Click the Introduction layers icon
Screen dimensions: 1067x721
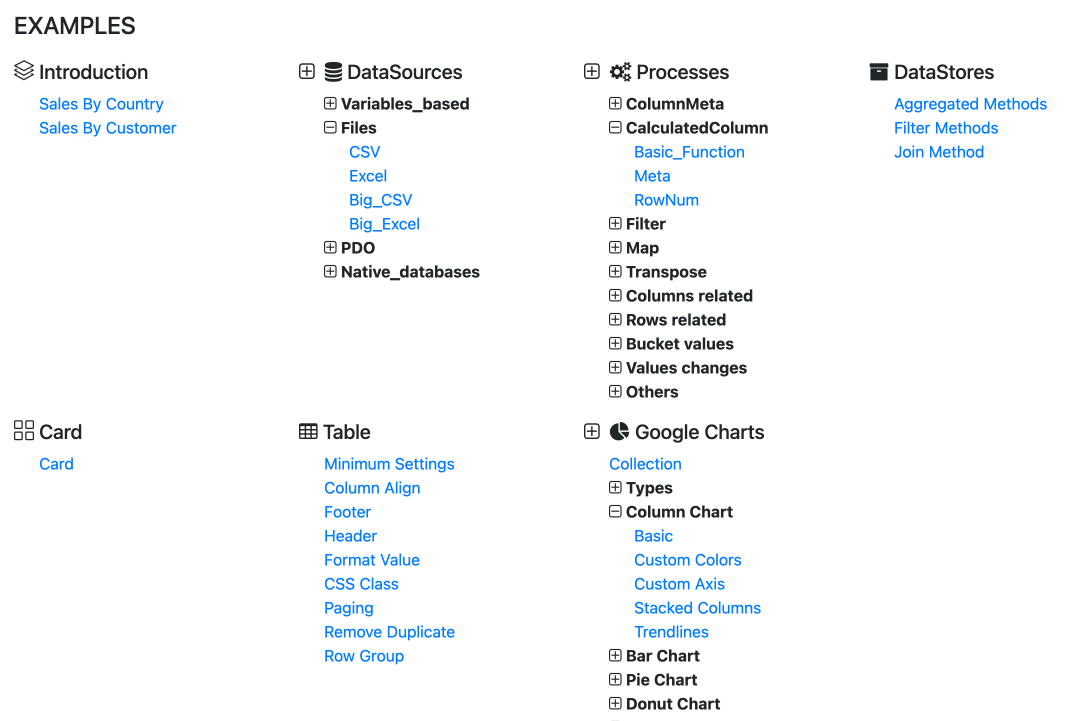pos(24,71)
